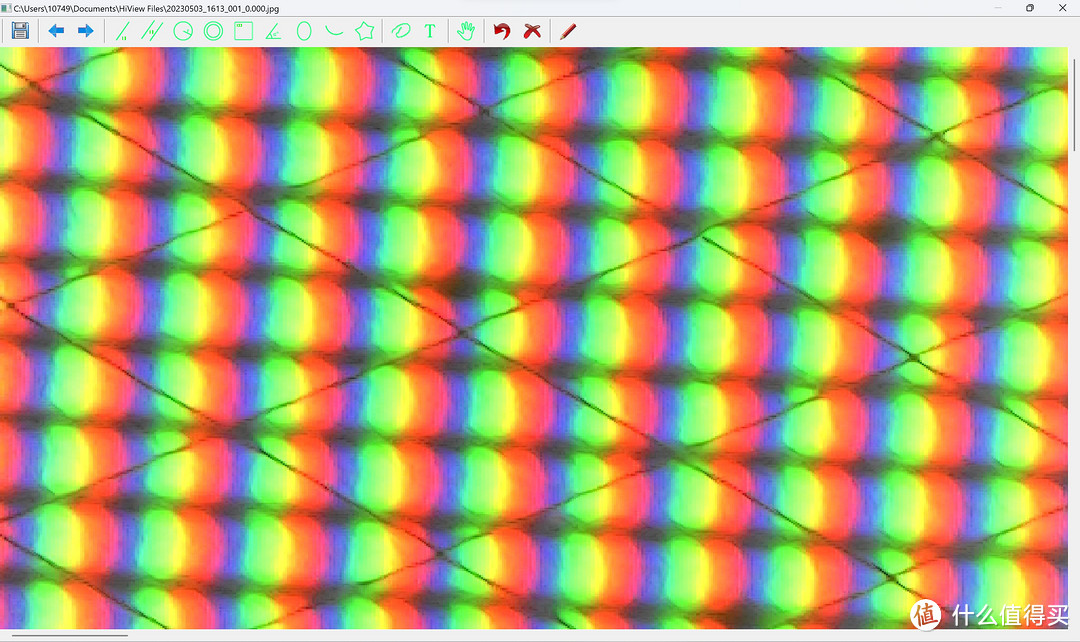Select the line measurement tool

[123, 31]
